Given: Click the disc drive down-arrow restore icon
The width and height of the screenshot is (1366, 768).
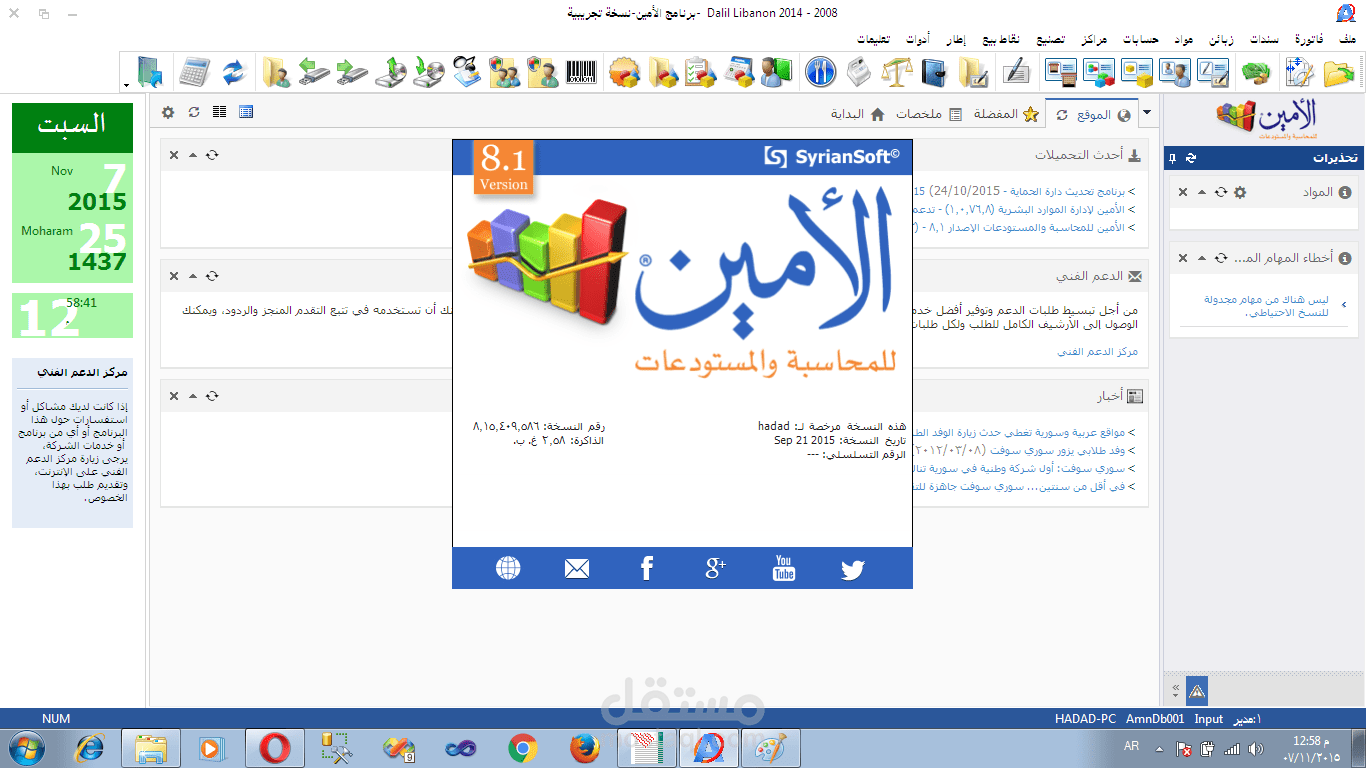Looking at the screenshot, I should tap(429, 72).
